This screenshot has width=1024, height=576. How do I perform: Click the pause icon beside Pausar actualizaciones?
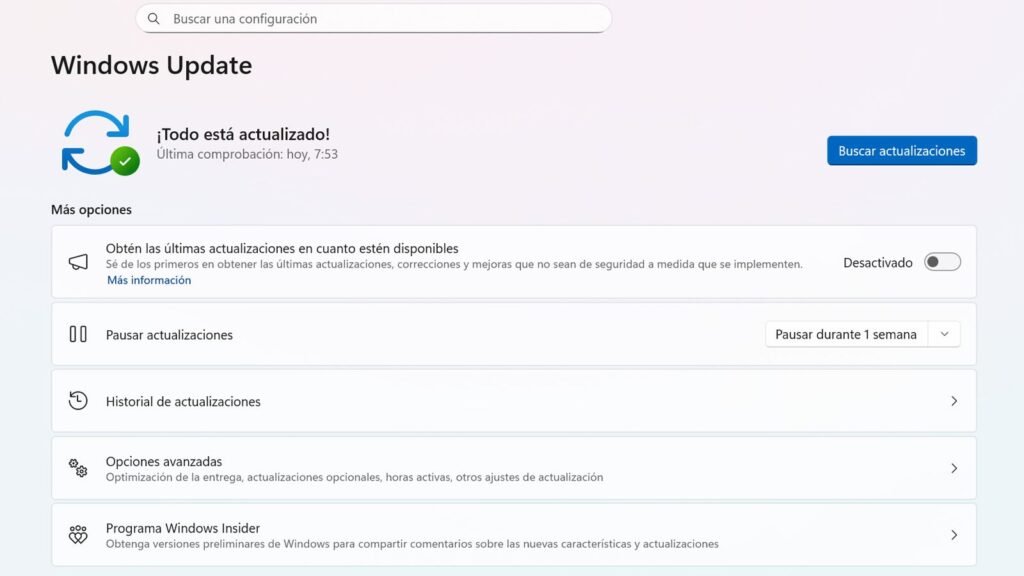[78, 334]
